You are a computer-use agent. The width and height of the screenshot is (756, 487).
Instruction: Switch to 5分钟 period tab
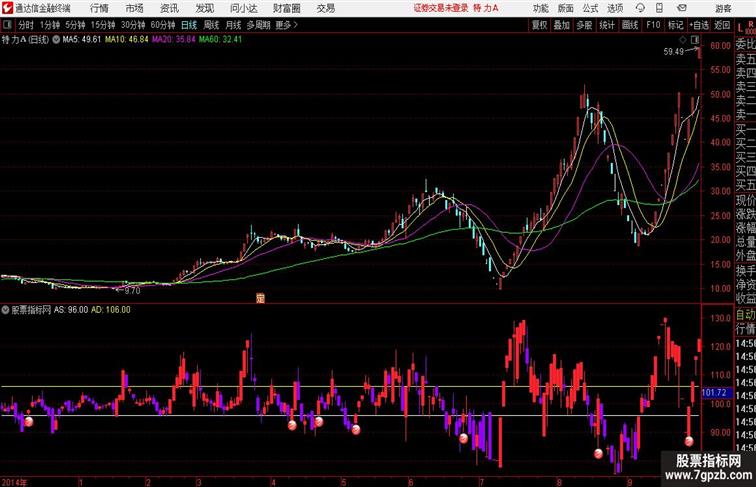click(x=75, y=25)
